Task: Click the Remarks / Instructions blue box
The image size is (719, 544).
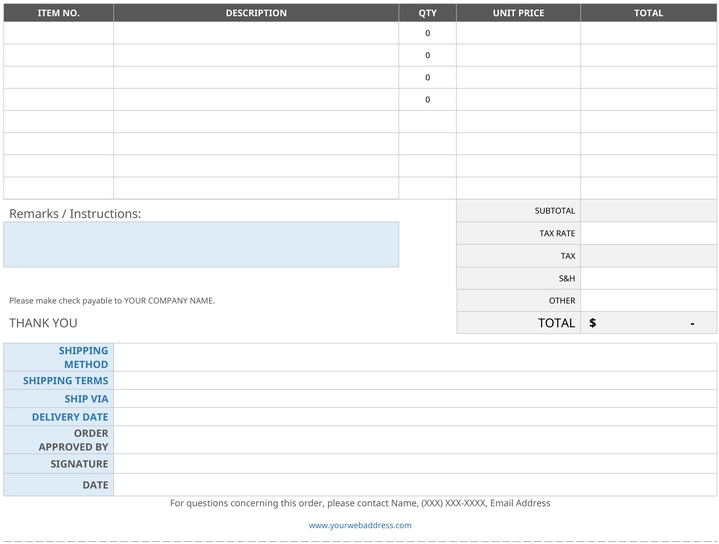Action: 201,244
